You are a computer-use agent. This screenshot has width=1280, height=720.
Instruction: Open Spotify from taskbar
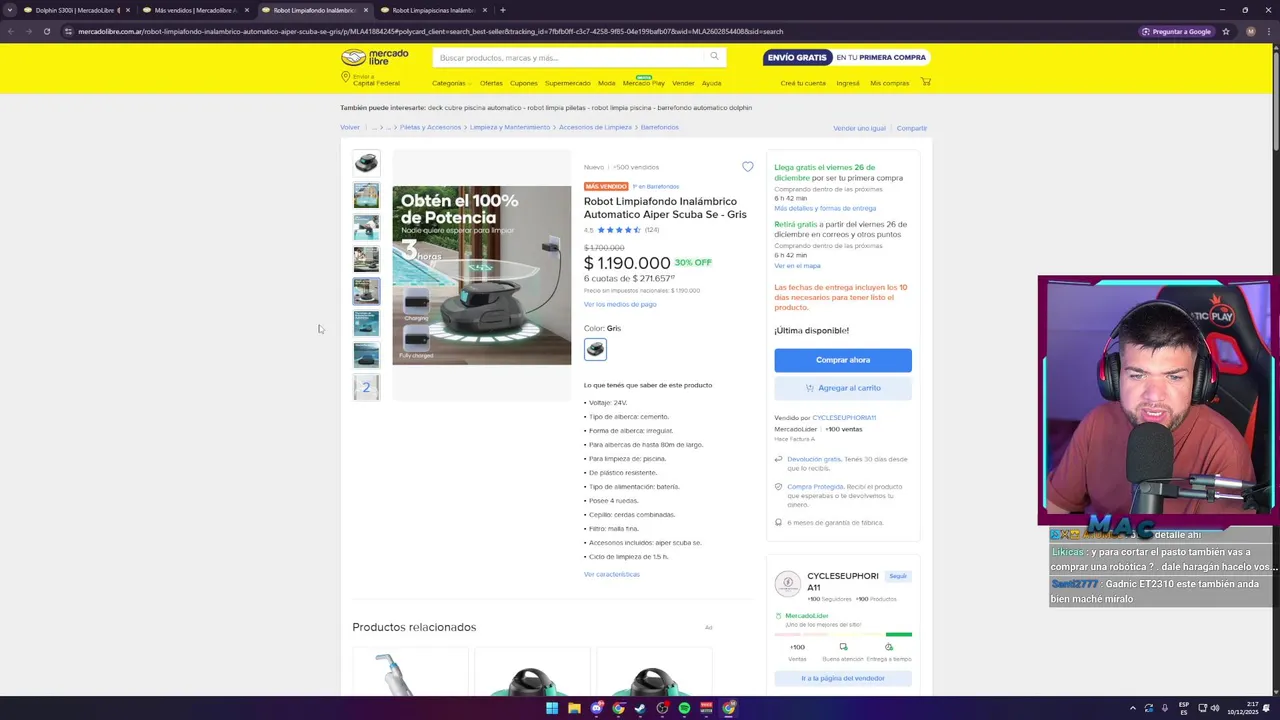(x=684, y=708)
